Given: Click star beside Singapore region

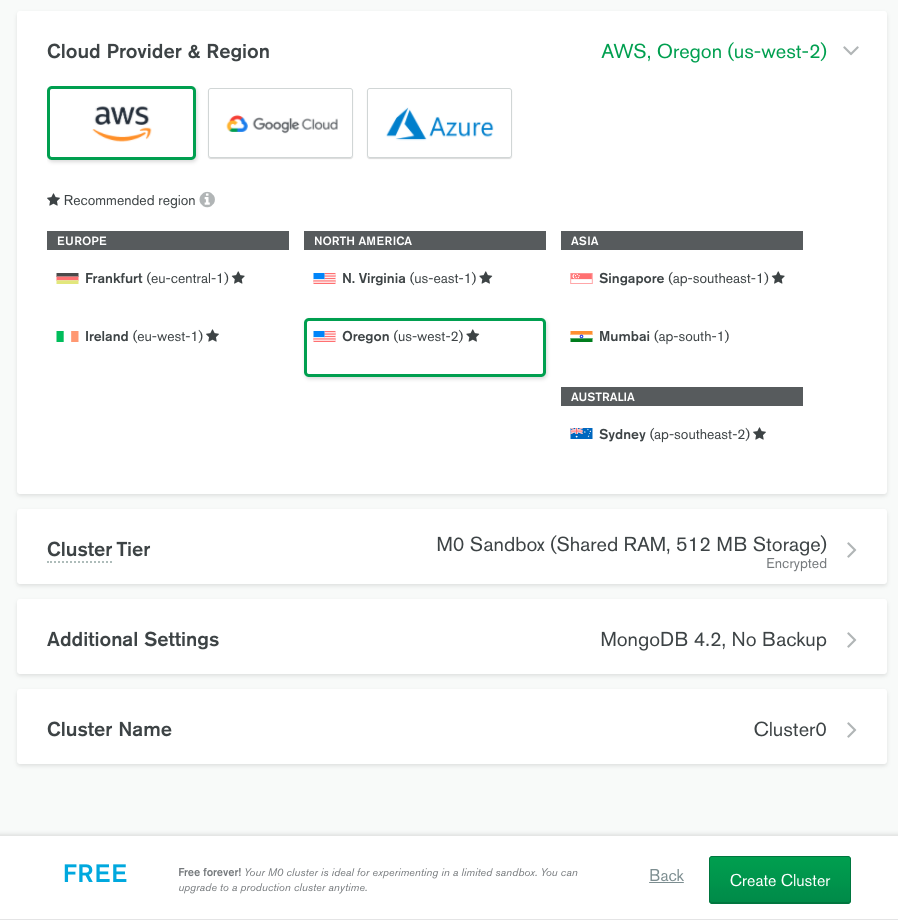Looking at the screenshot, I should pyautogui.click(x=778, y=278).
